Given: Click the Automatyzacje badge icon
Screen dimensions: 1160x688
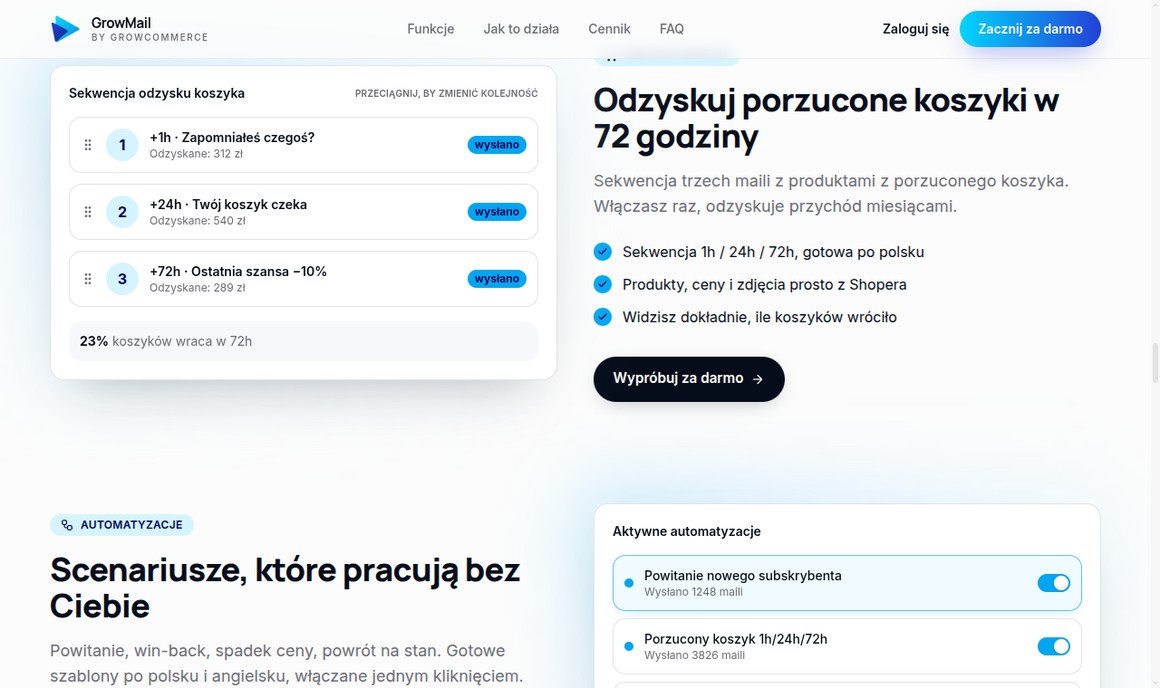Looking at the screenshot, I should 67,525.
